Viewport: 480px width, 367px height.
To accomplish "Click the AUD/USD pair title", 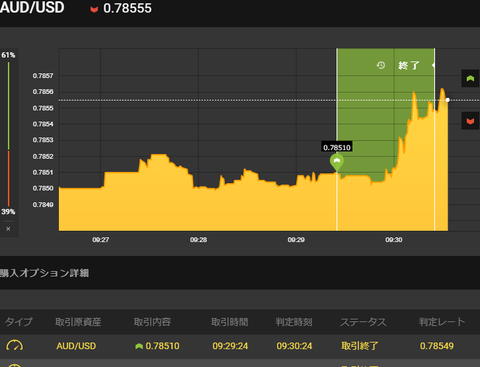I will (32, 7).
